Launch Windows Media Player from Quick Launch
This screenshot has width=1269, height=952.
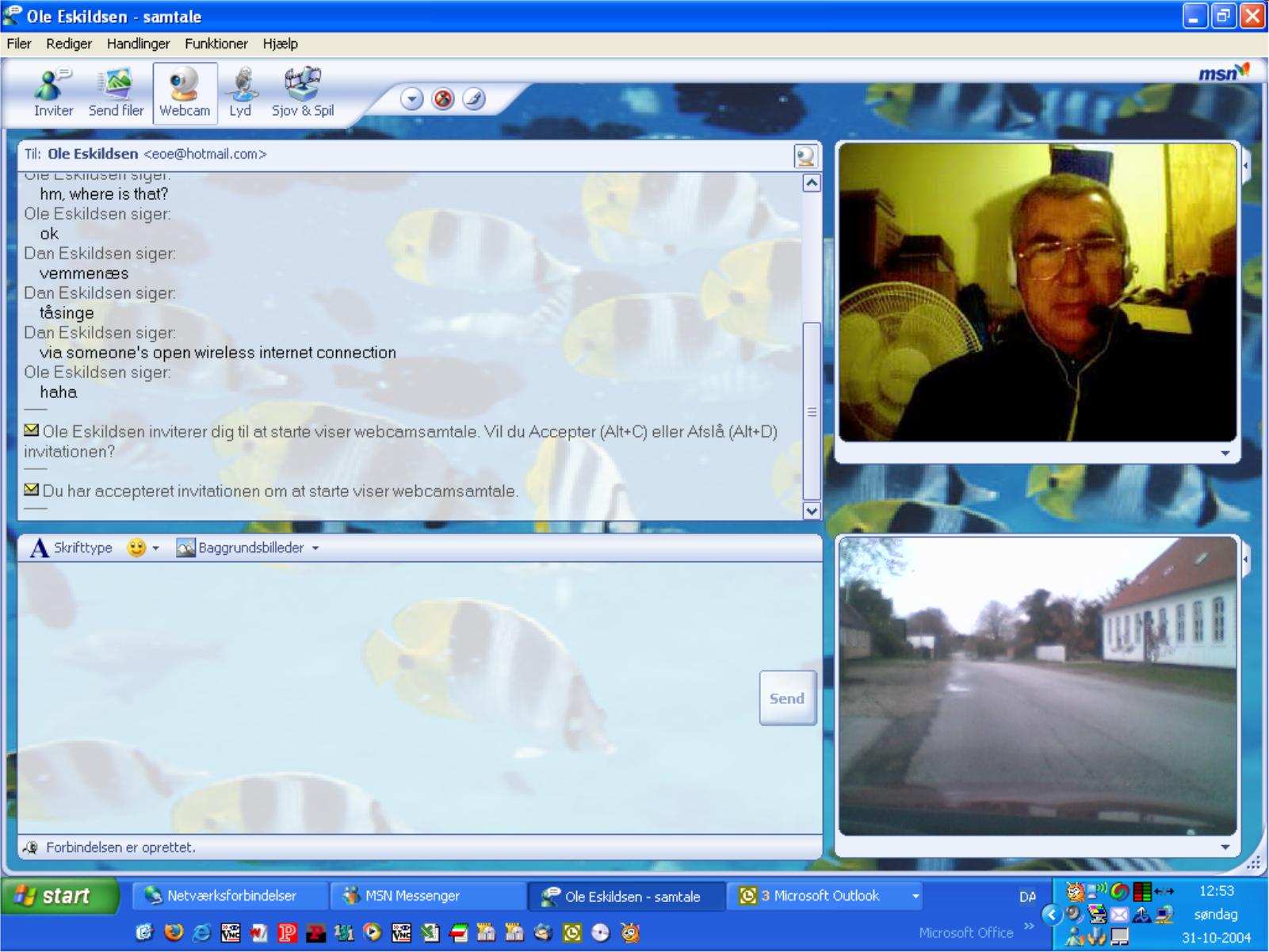point(373,933)
